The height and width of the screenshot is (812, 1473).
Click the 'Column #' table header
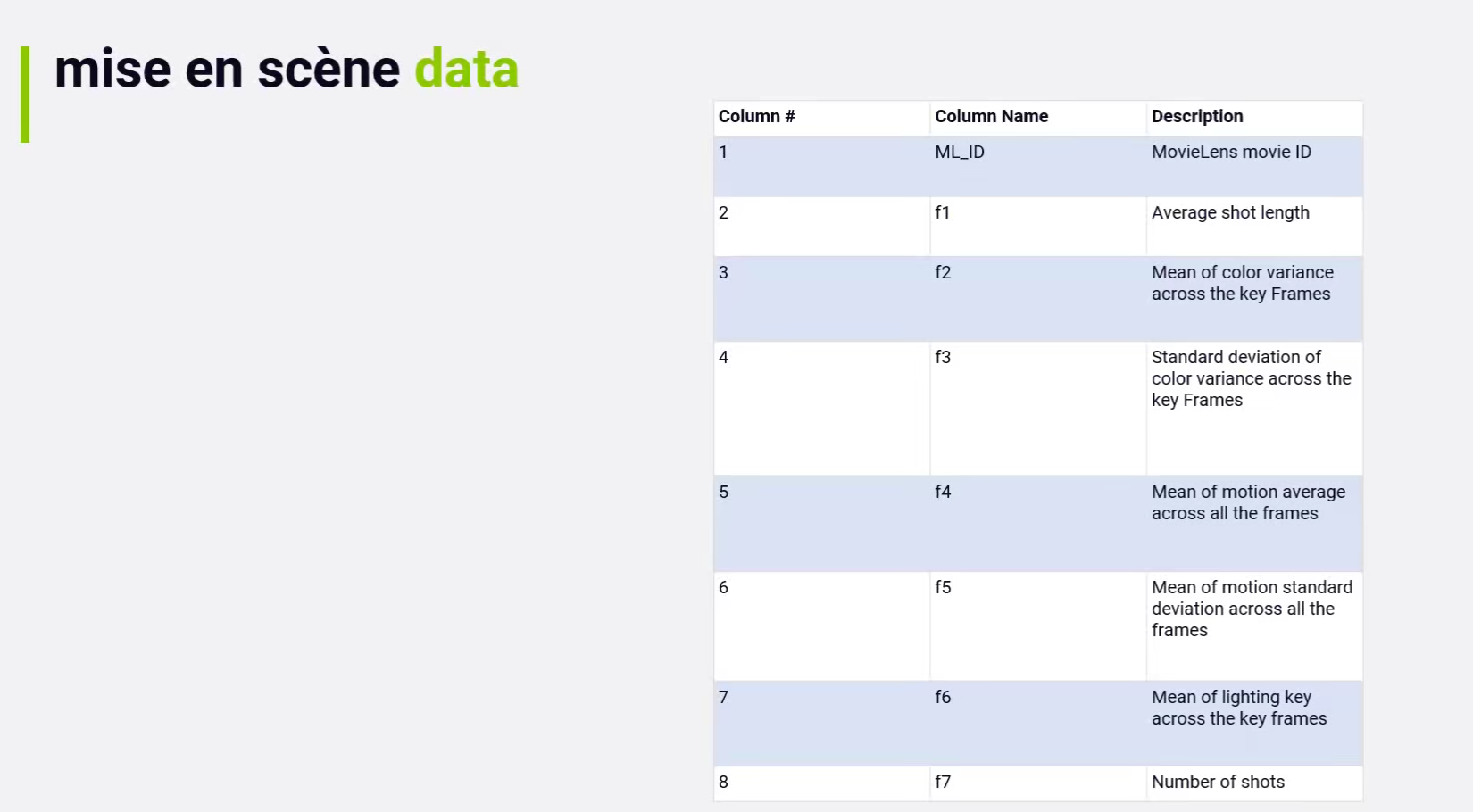(757, 117)
